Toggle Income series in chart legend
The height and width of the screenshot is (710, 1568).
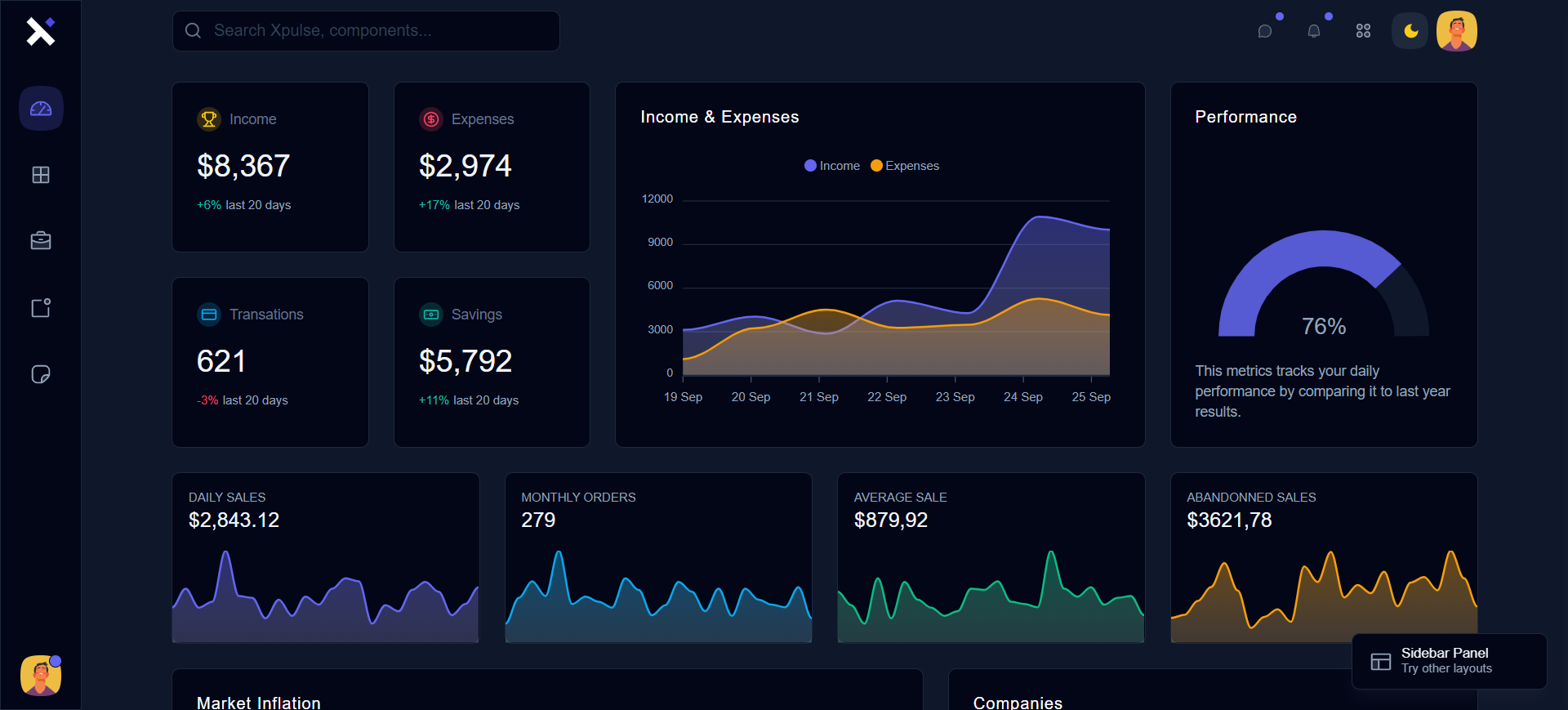click(x=832, y=166)
